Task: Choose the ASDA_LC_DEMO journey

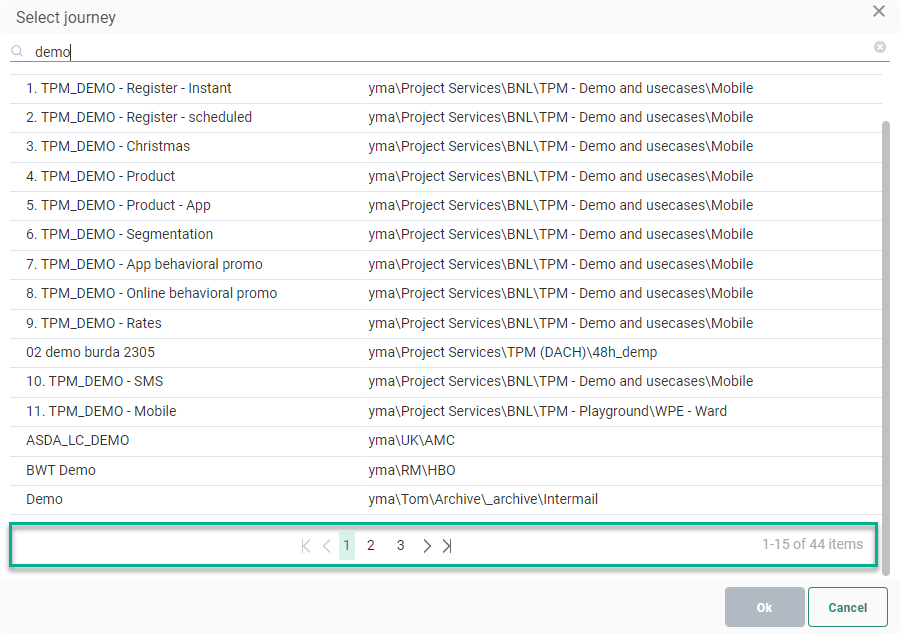Action: click(x=78, y=440)
